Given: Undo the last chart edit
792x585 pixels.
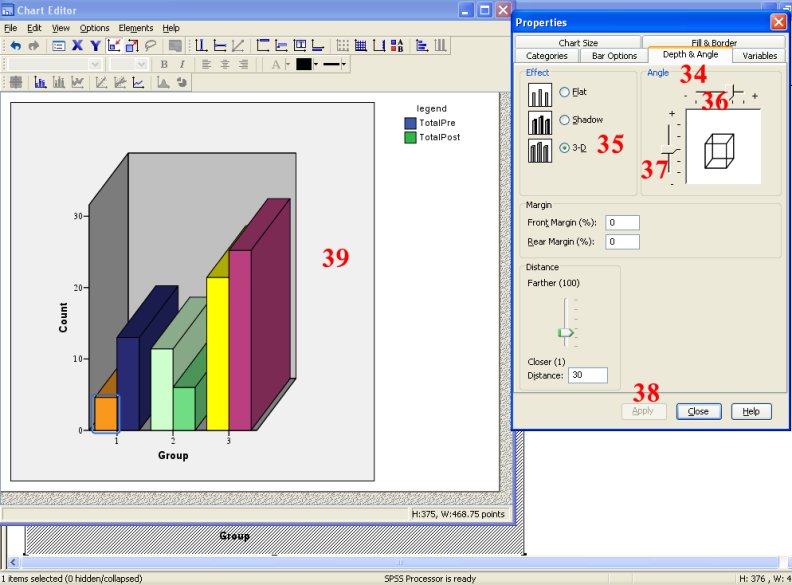Looking at the screenshot, I should coord(16,46).
